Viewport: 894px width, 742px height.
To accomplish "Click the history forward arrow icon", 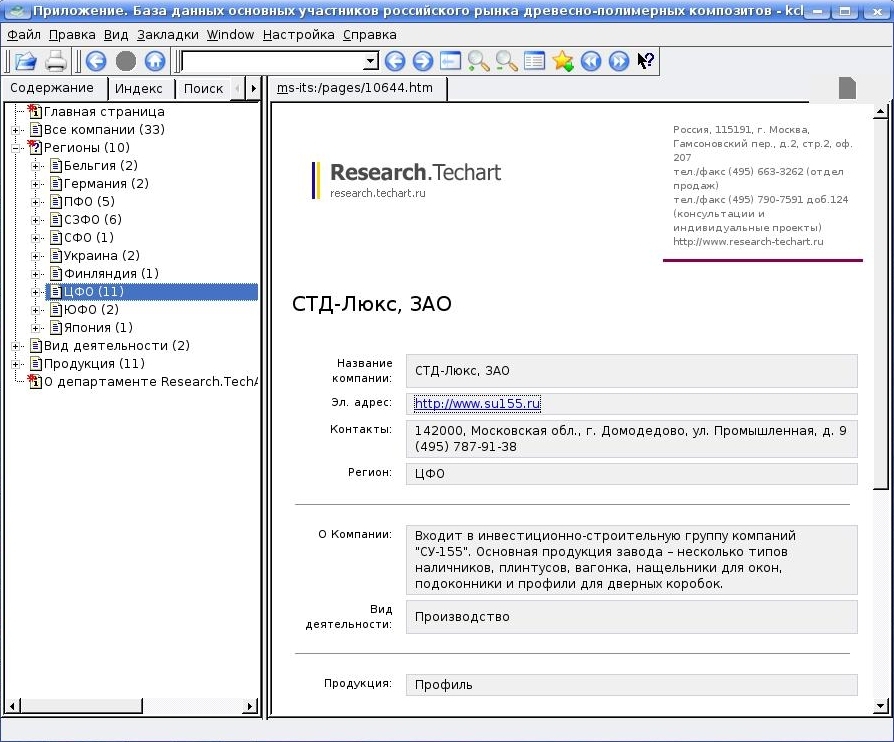I will (x=422, y=61).
